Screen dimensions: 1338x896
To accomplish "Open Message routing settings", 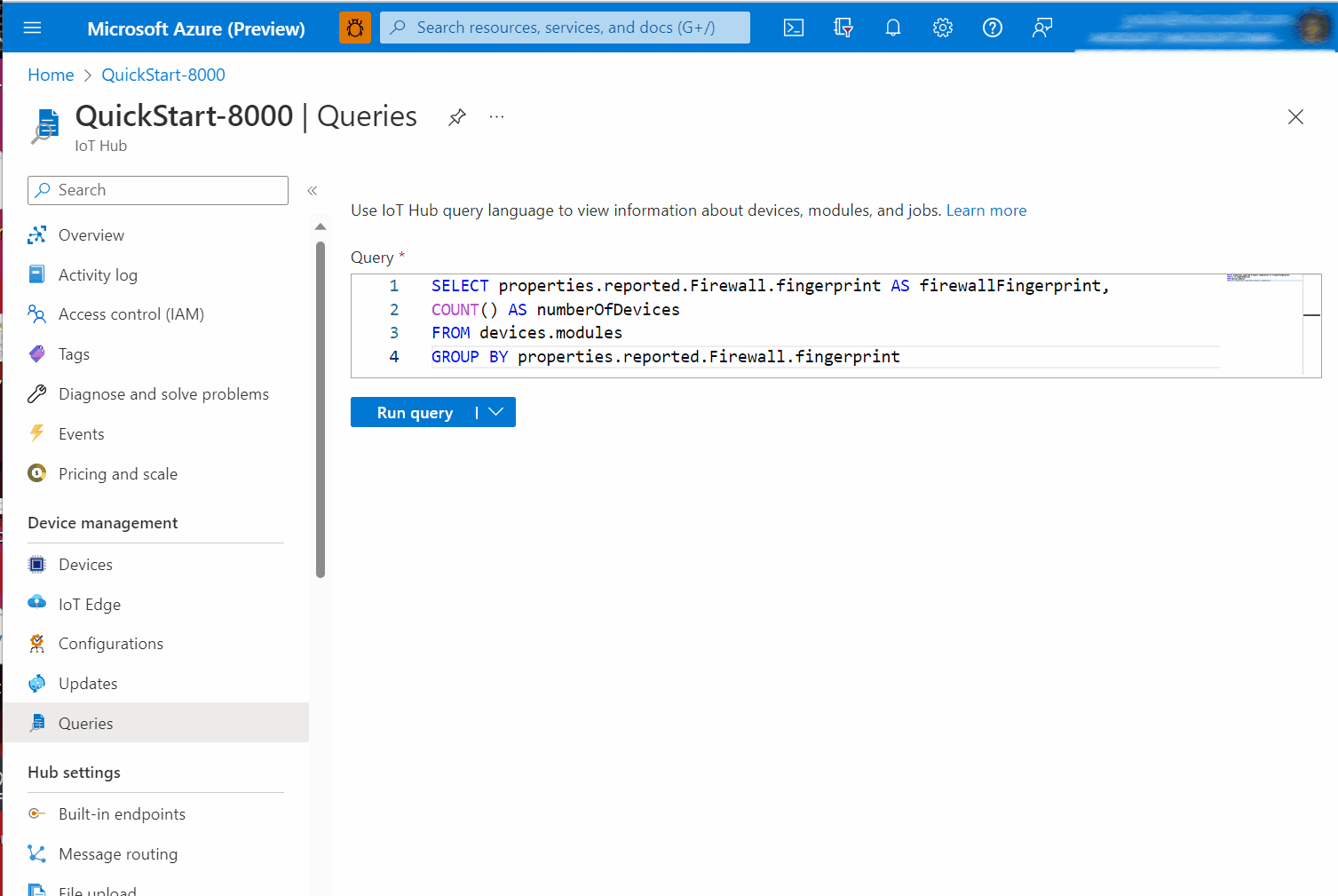I will (118, 854).
